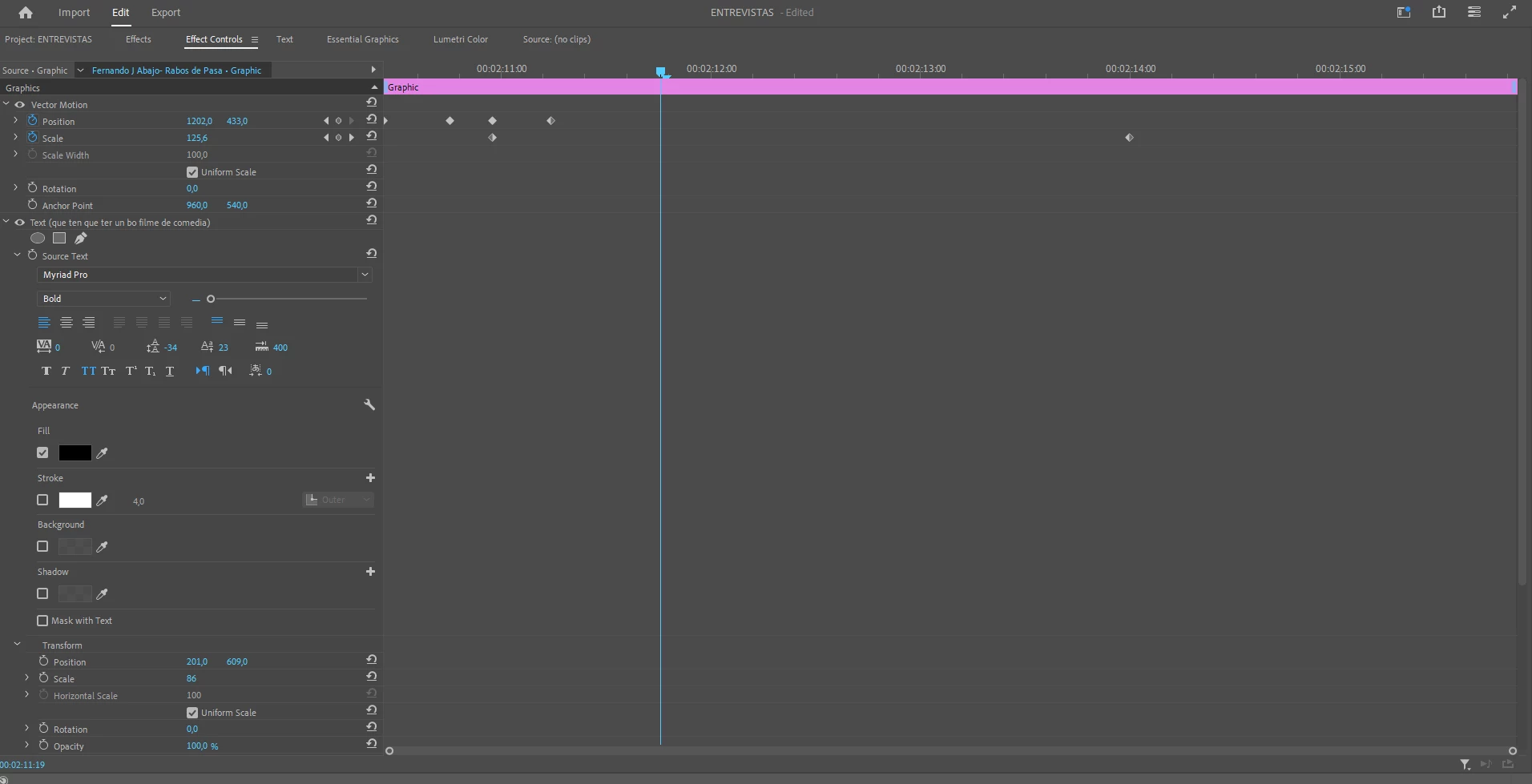Enable Faux Italic text style
The height and width of the screenshot is (784, 1532).
click(66, 371)
